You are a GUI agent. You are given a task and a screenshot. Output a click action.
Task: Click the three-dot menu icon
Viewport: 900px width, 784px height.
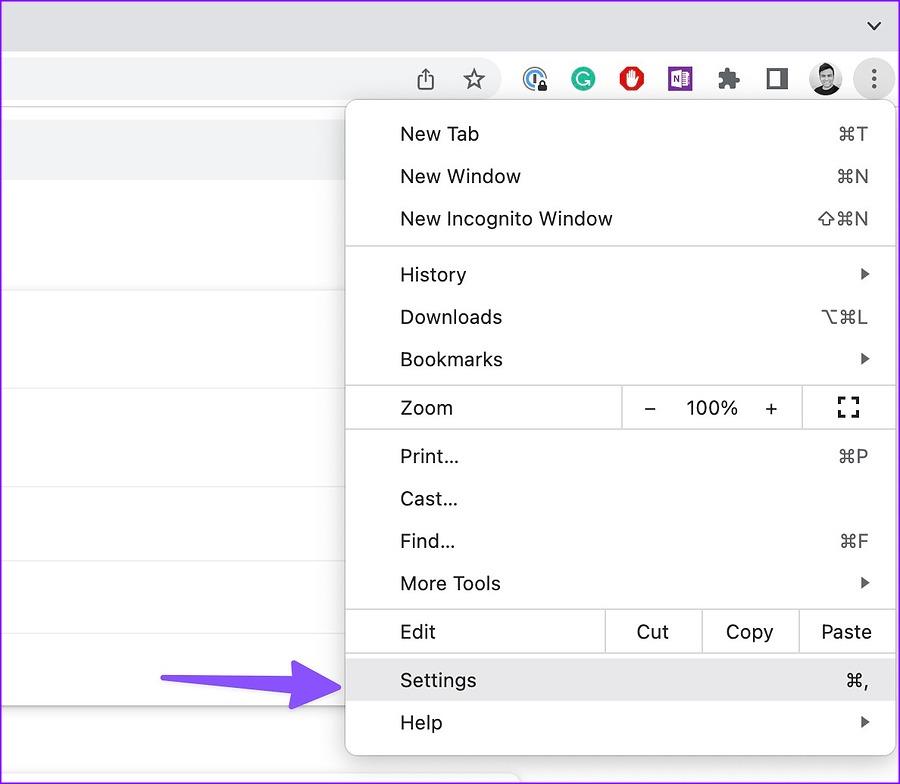(x=873, y=78)
